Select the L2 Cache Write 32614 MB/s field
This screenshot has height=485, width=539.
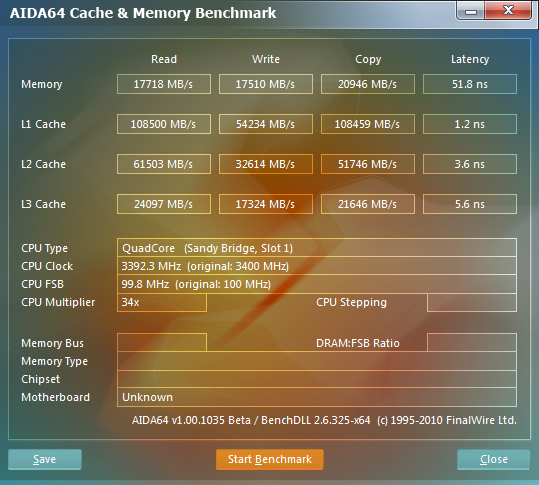pos(266,164)
